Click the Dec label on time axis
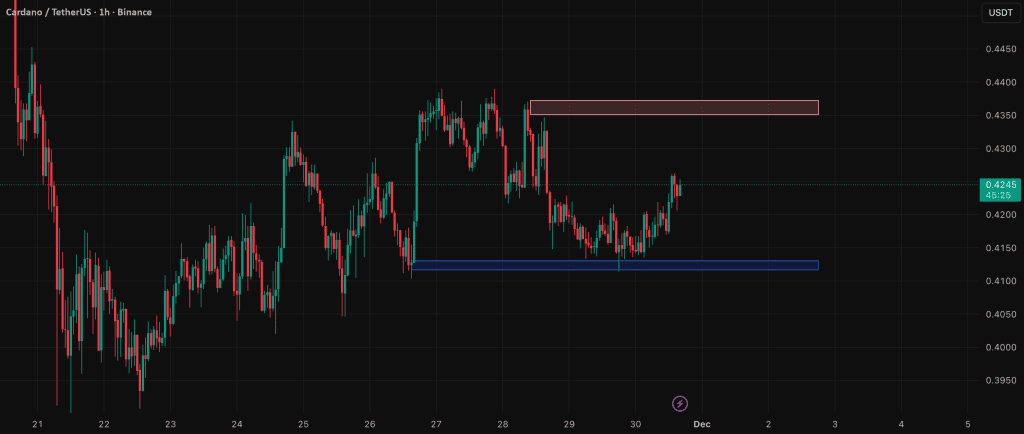 click(x=701, y=424)
